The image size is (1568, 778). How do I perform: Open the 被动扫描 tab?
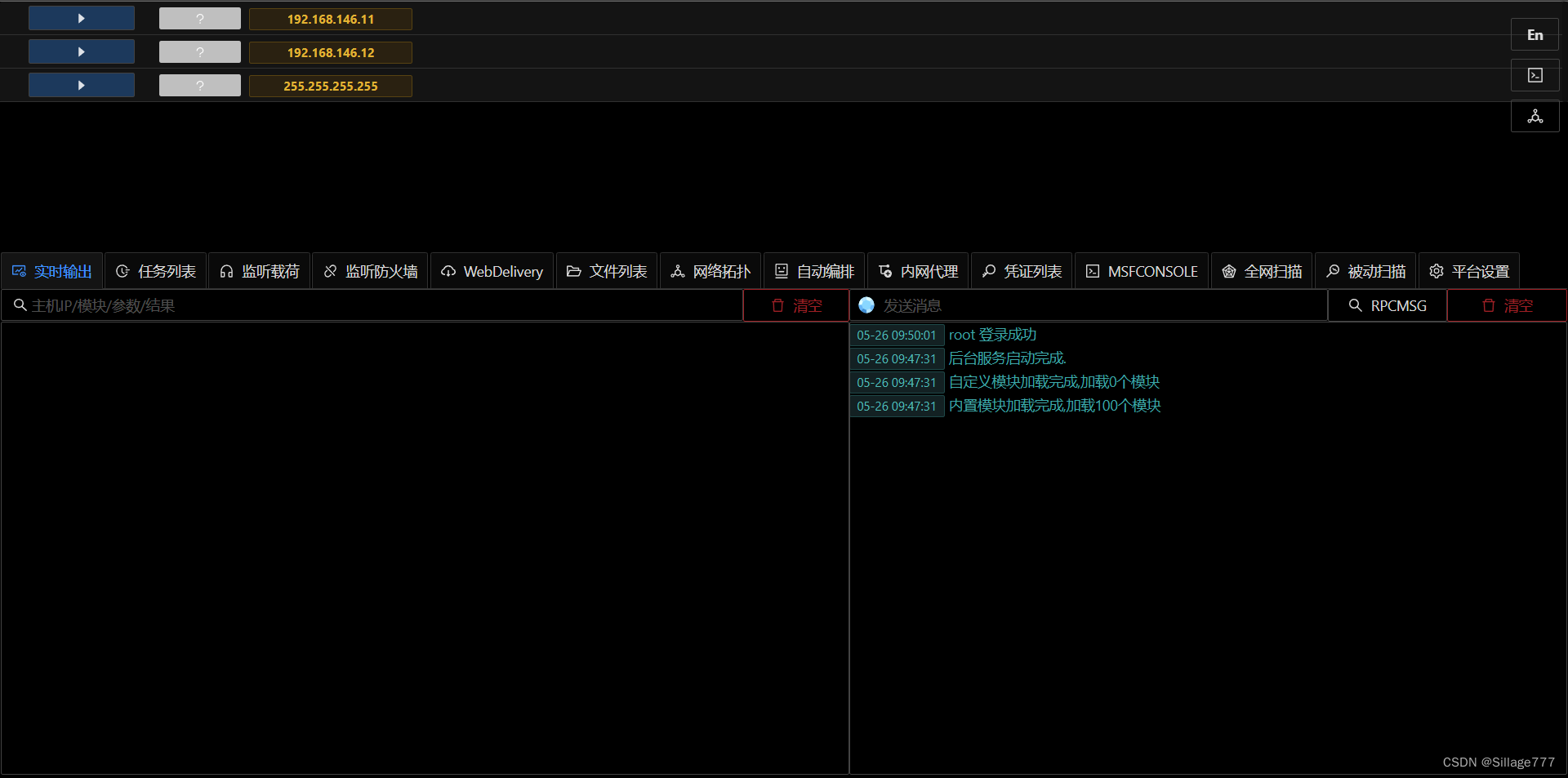(x=1365, y=271)
